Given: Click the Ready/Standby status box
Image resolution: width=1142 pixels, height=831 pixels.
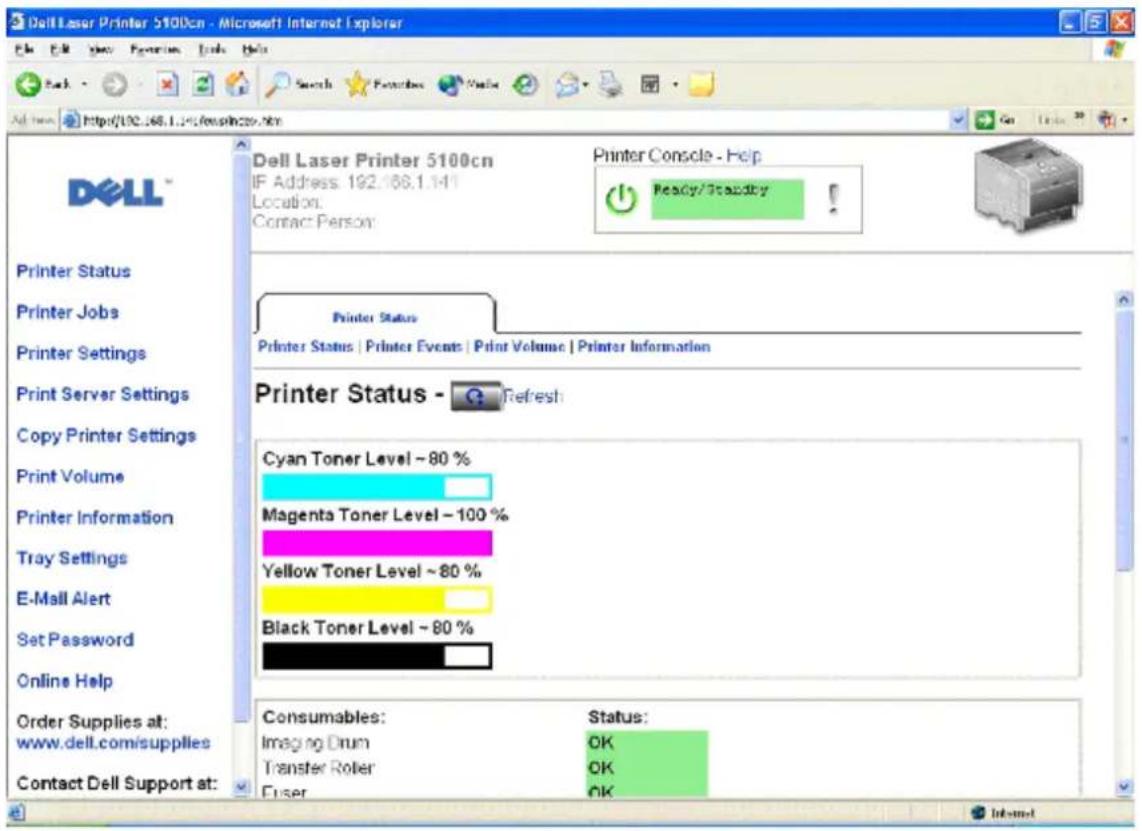Looking at the screenshot, I should [x=728, y=199].
